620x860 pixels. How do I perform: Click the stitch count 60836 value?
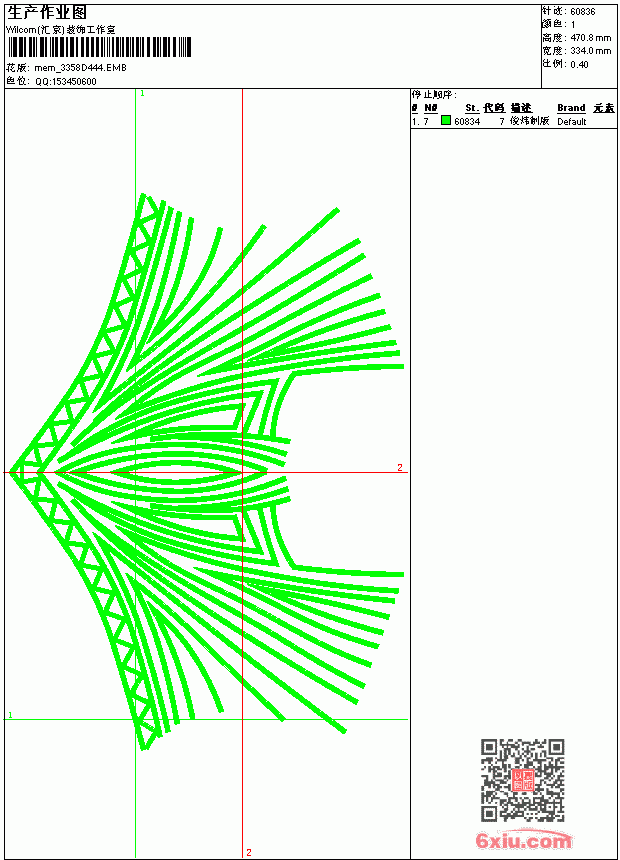pyautogui.click(x=583, y=12)
